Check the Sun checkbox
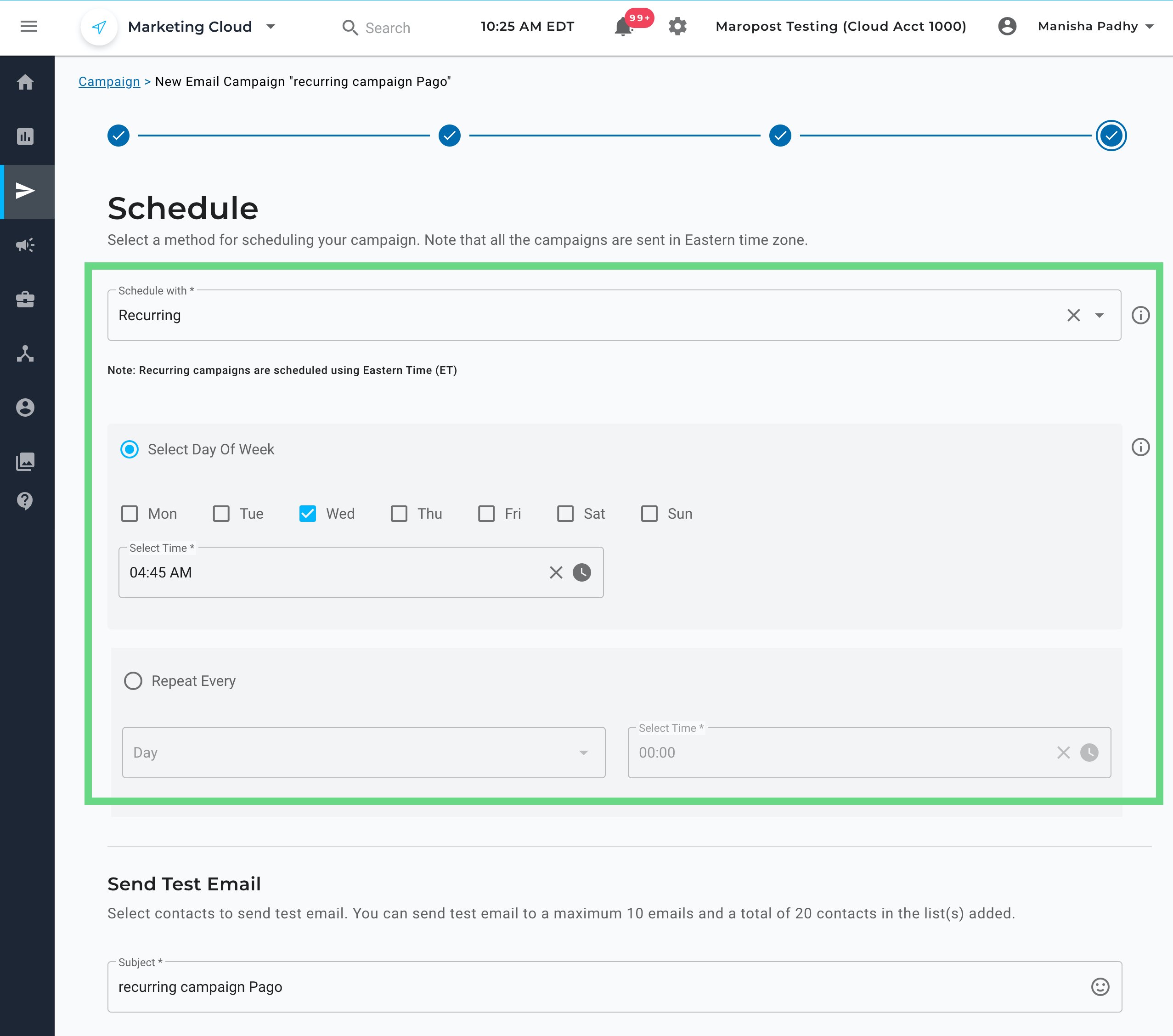Screen dimensions: 1173x1036 pos(649,514)
